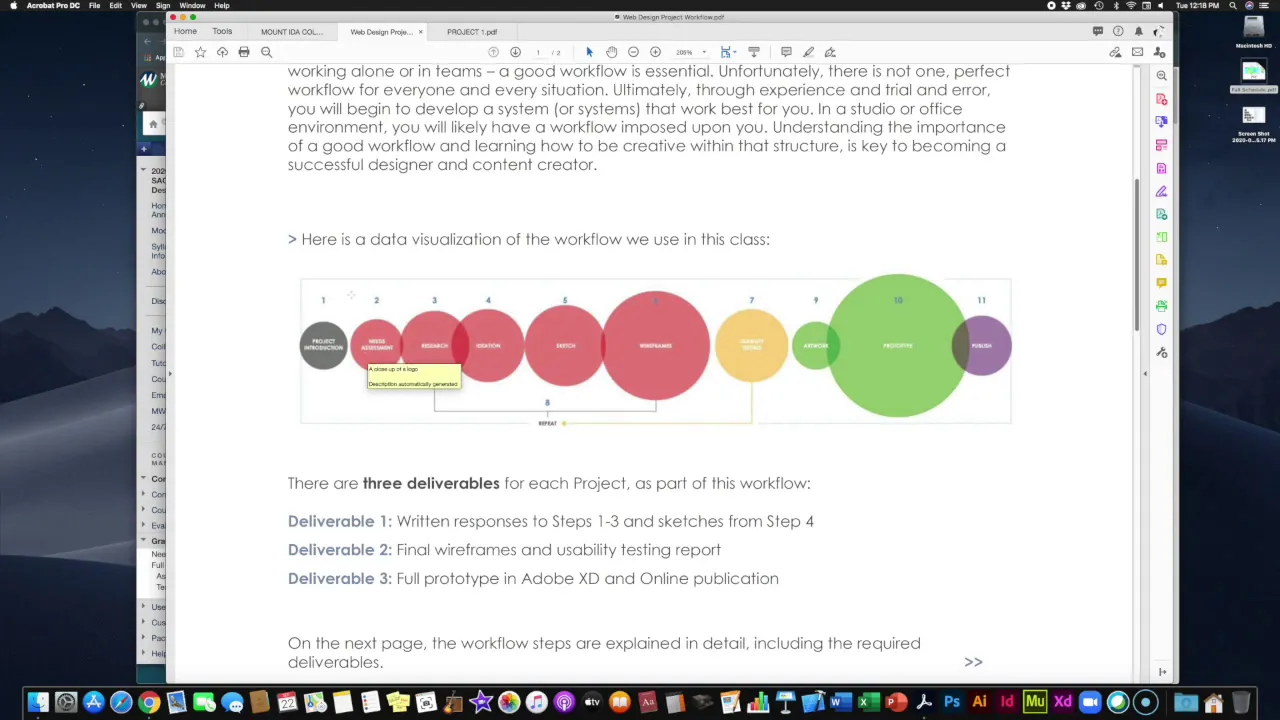Image resolution: width=1280 pixels, height=720 pixels.
Task: Open the MOUNT IDA COL... document tab
Action: 291,32
